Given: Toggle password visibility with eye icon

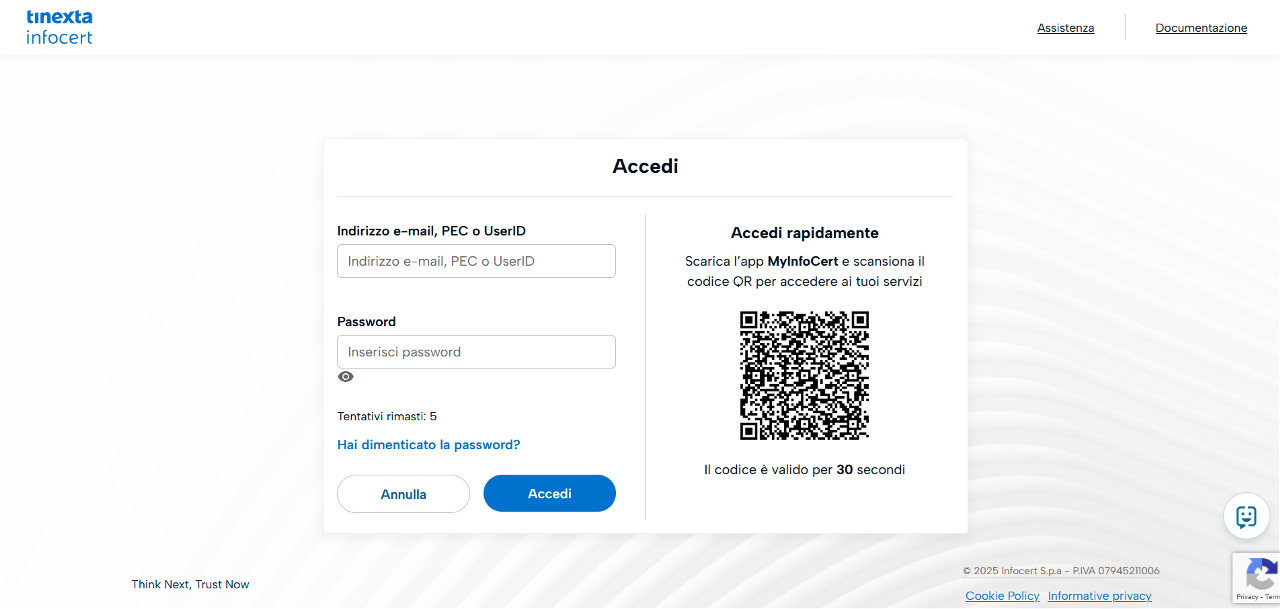Looking at the screenshot, I should pos(346,377).
